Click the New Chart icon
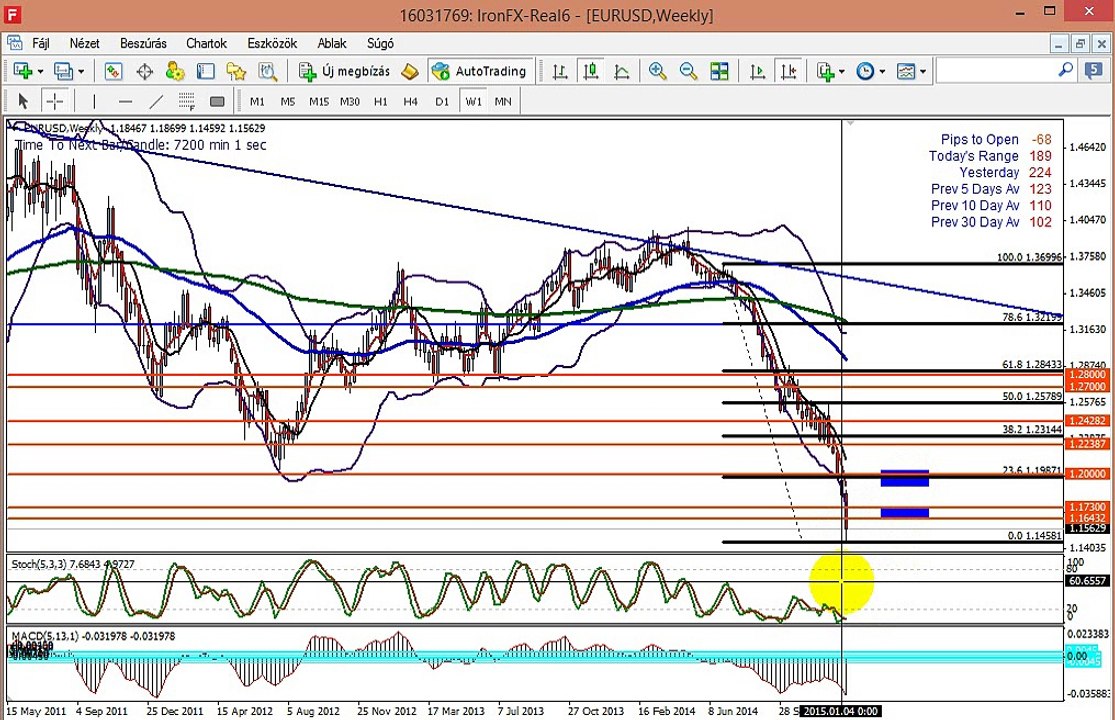The width and height of the screenshot is (1115, 720). point(22,71)
